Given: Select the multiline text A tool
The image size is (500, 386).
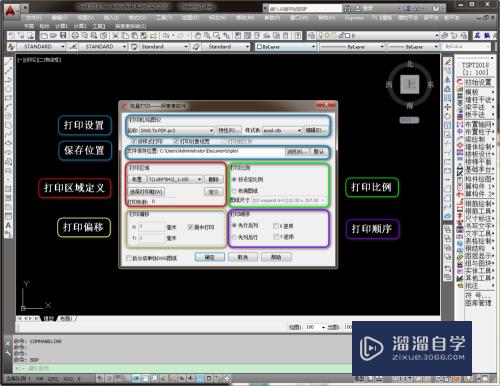Looking at the screenshot, I should [8, 226].
